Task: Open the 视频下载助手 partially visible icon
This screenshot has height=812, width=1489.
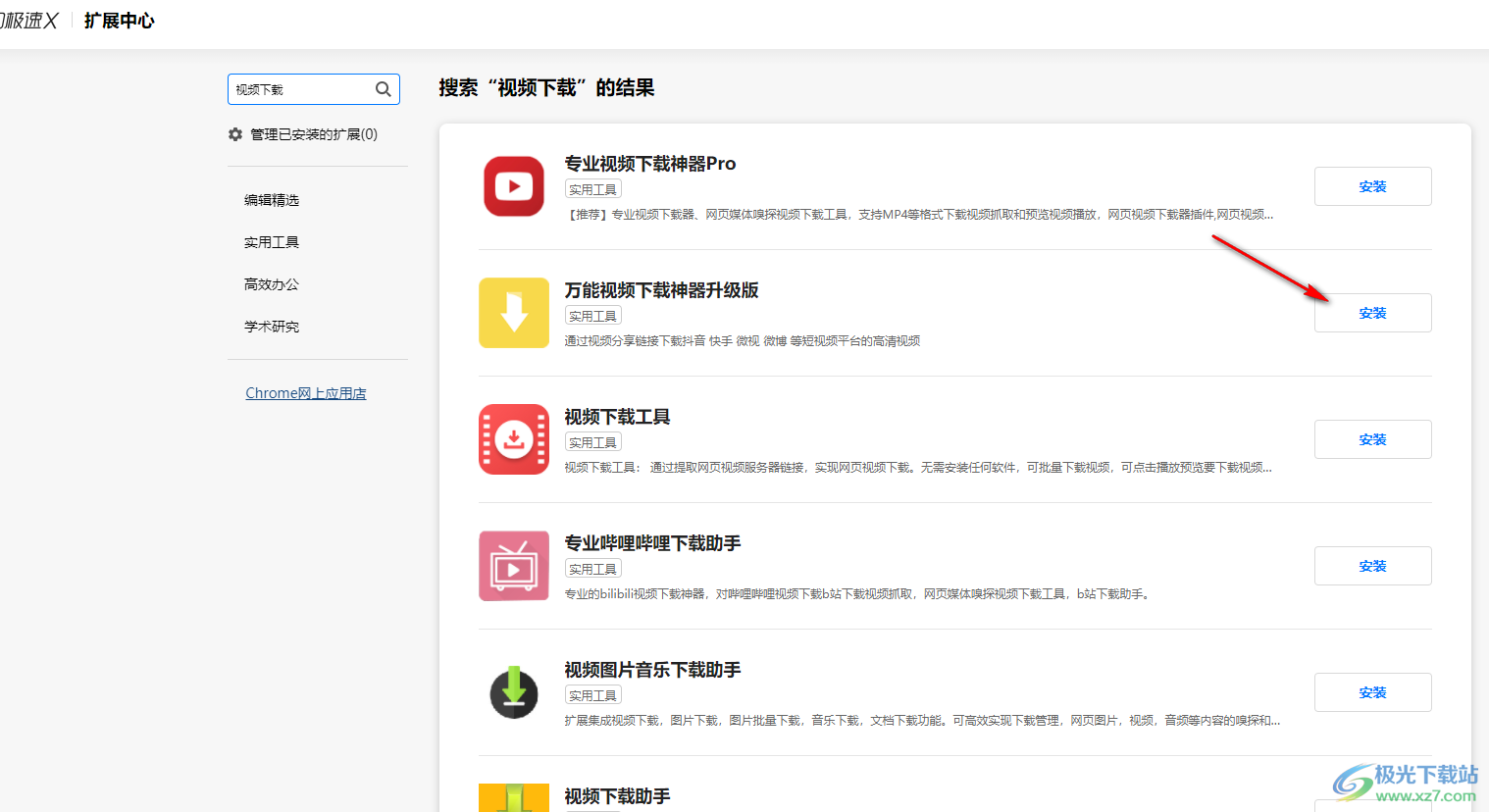Action: tap(514, 797)
